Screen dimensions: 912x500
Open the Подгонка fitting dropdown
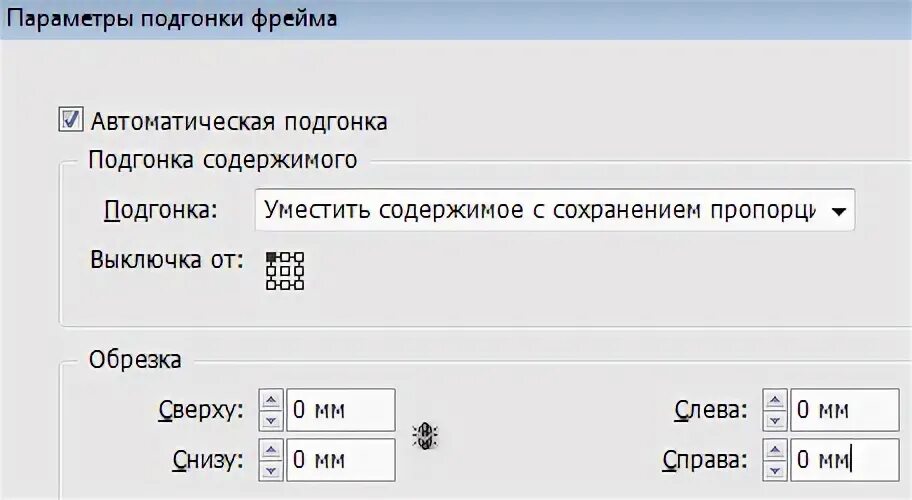554,210
